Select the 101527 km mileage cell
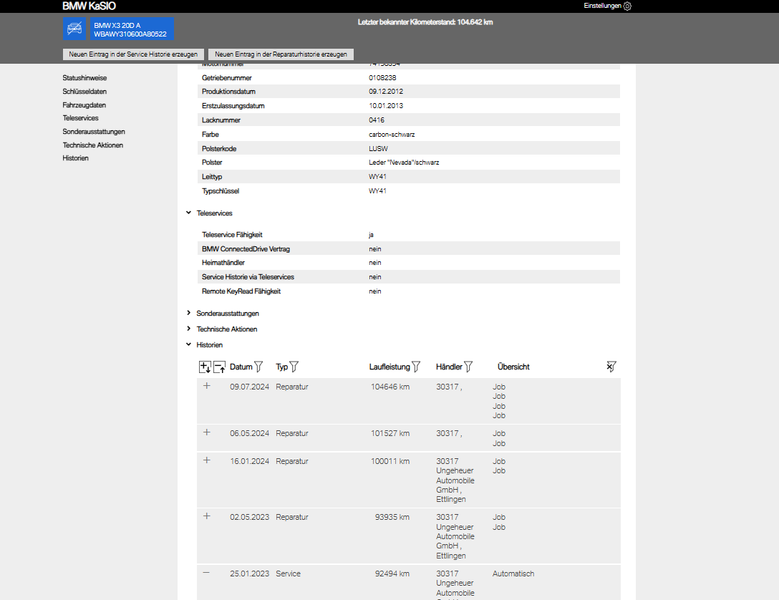This screenshot has height=600, width=779. click(x=390, y=434)
